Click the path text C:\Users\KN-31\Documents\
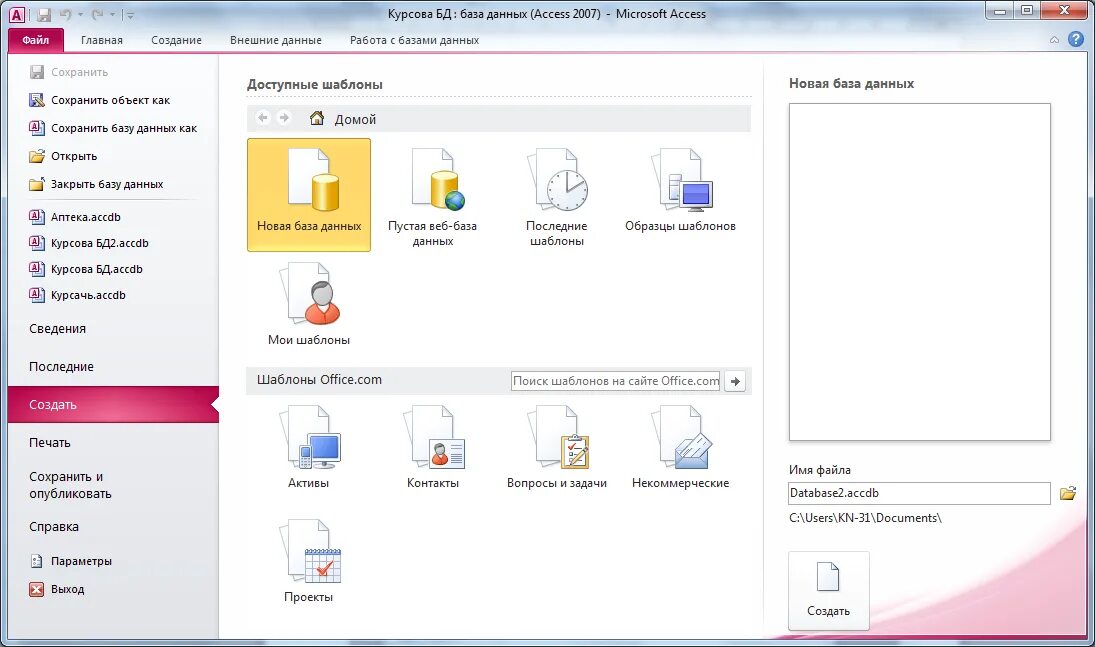This screenshot has width=1095, height=647. 865,518
